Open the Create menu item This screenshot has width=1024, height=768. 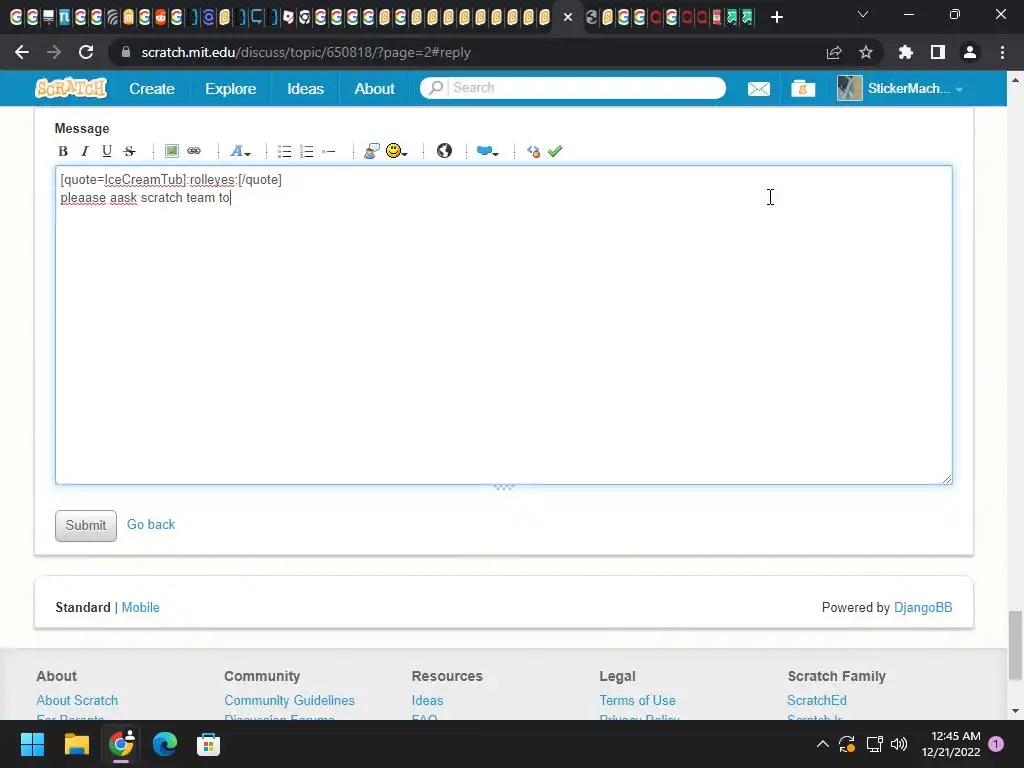152,88
